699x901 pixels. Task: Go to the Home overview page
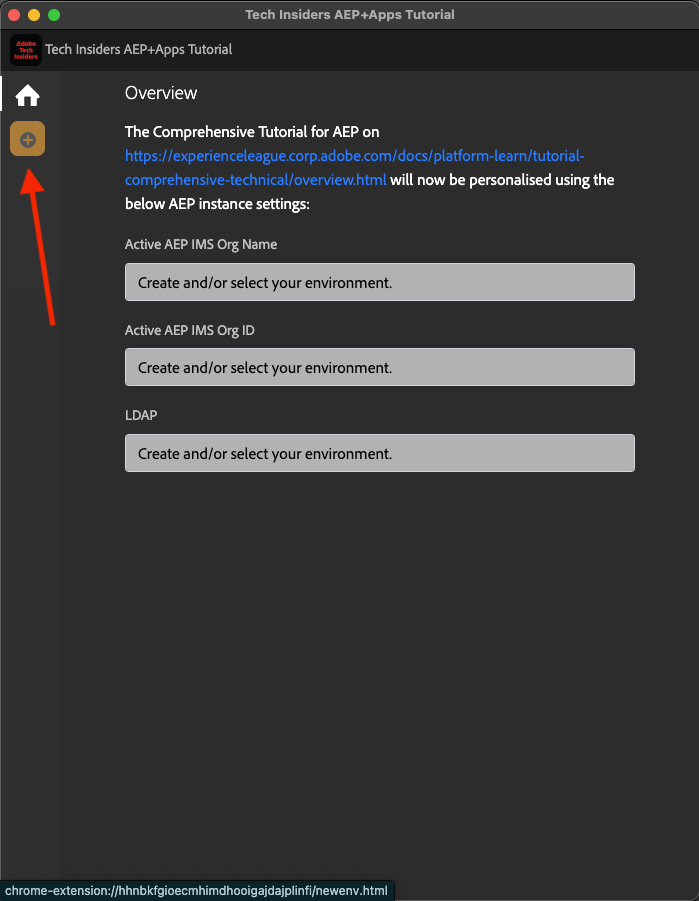click(x=27, y=96)
